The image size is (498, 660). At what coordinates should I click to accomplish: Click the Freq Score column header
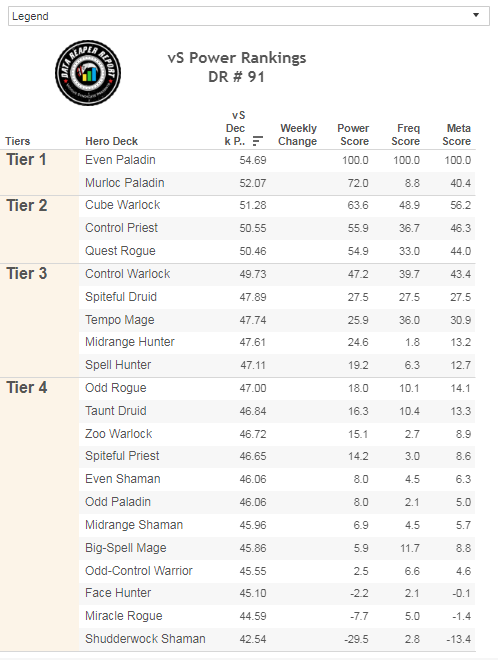pyautogui.click(x=405, y=135)
